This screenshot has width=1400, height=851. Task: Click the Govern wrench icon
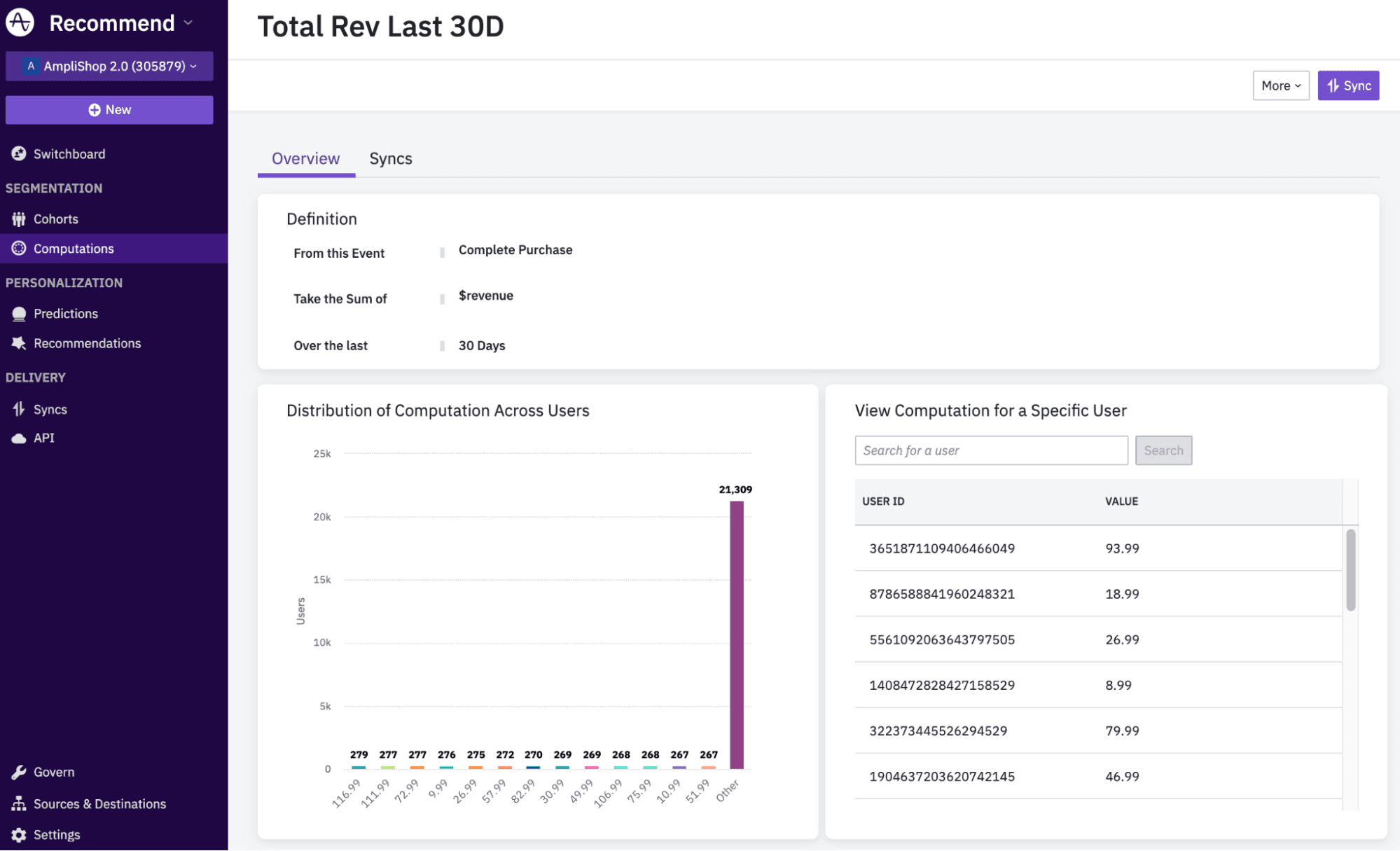click(19, 772)
